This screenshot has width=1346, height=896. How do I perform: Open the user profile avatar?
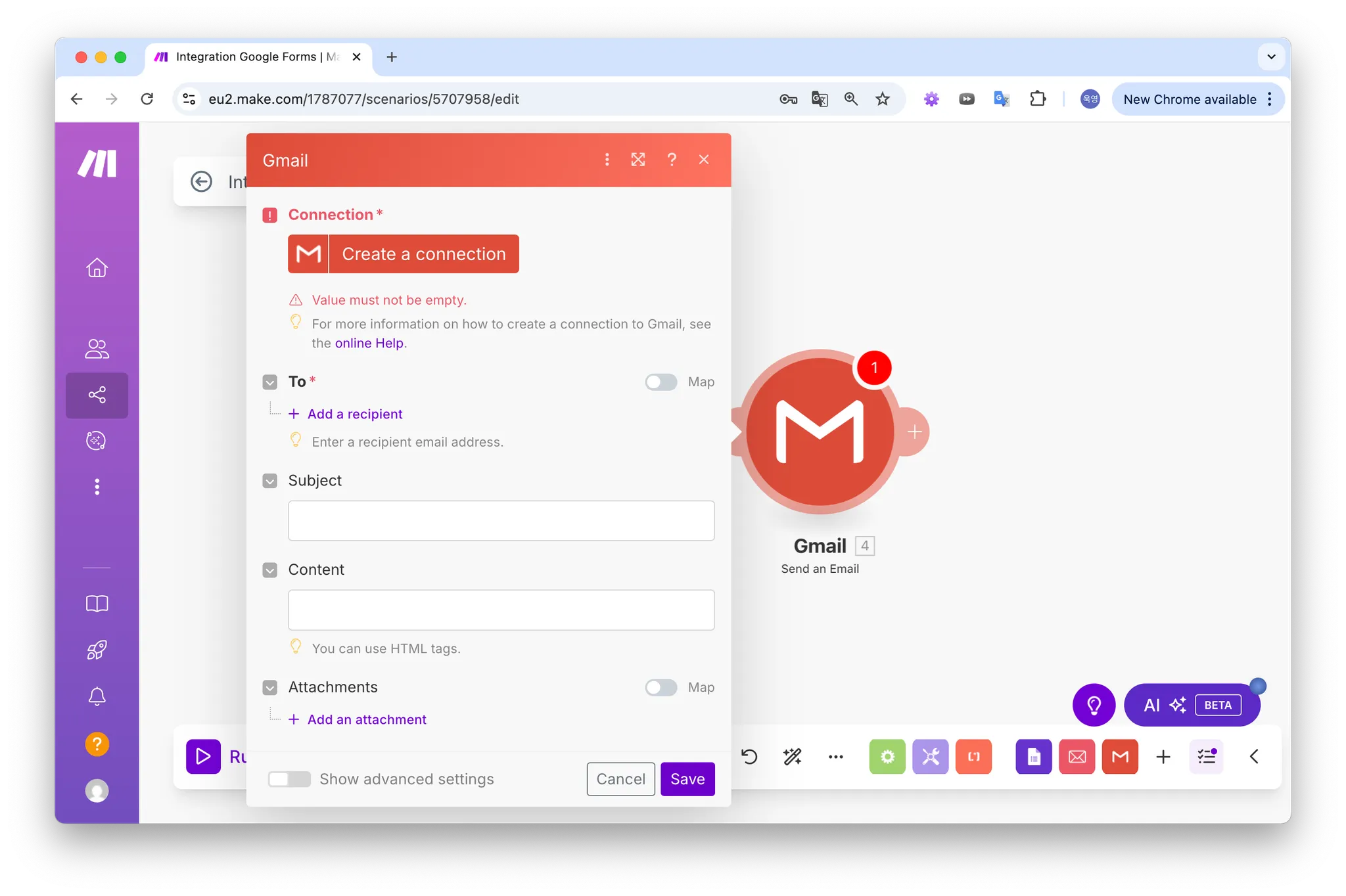point(97,791)
